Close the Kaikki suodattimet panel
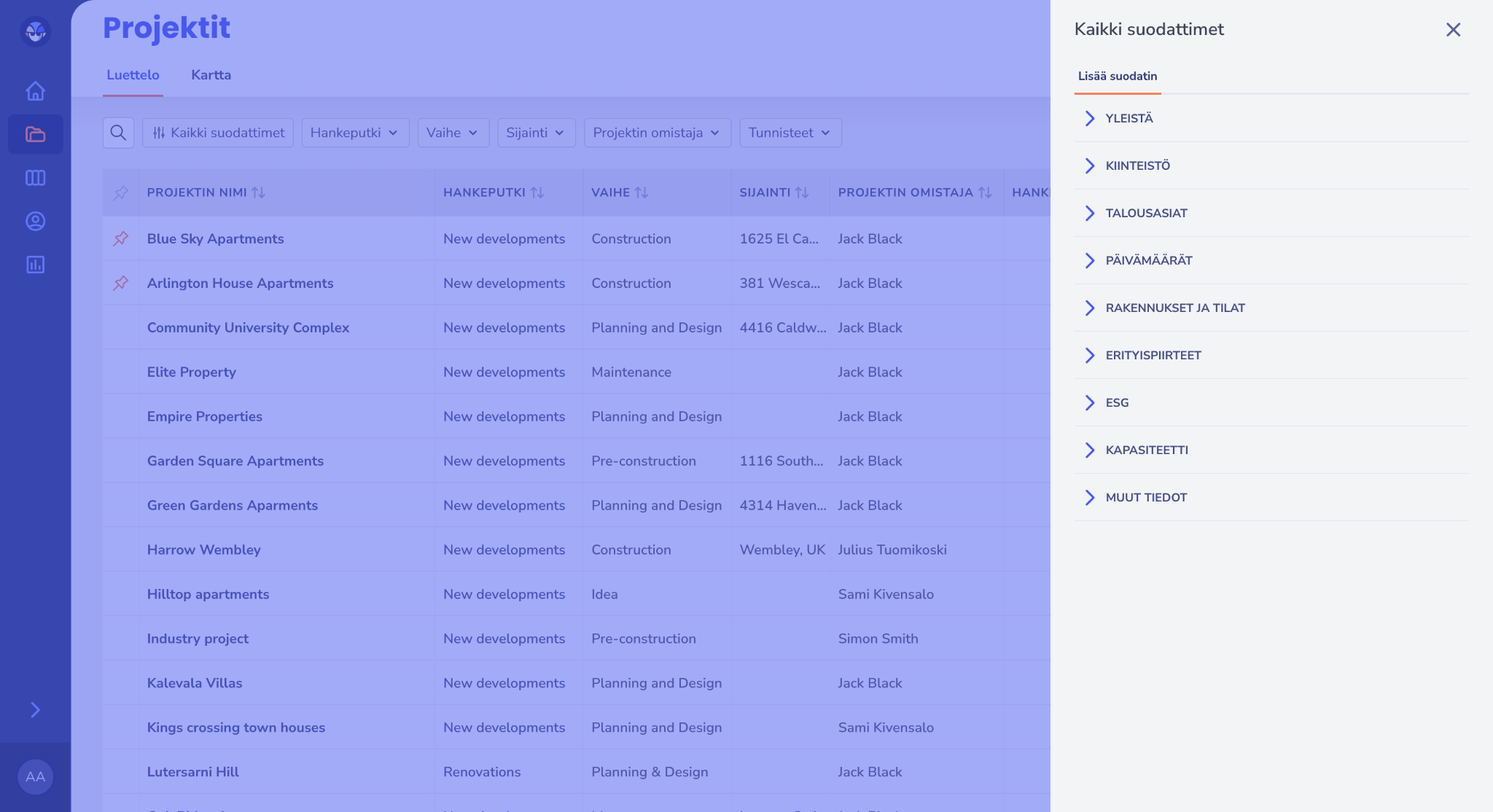Viewport: 1493px width, 812px height. (1453, 29)
